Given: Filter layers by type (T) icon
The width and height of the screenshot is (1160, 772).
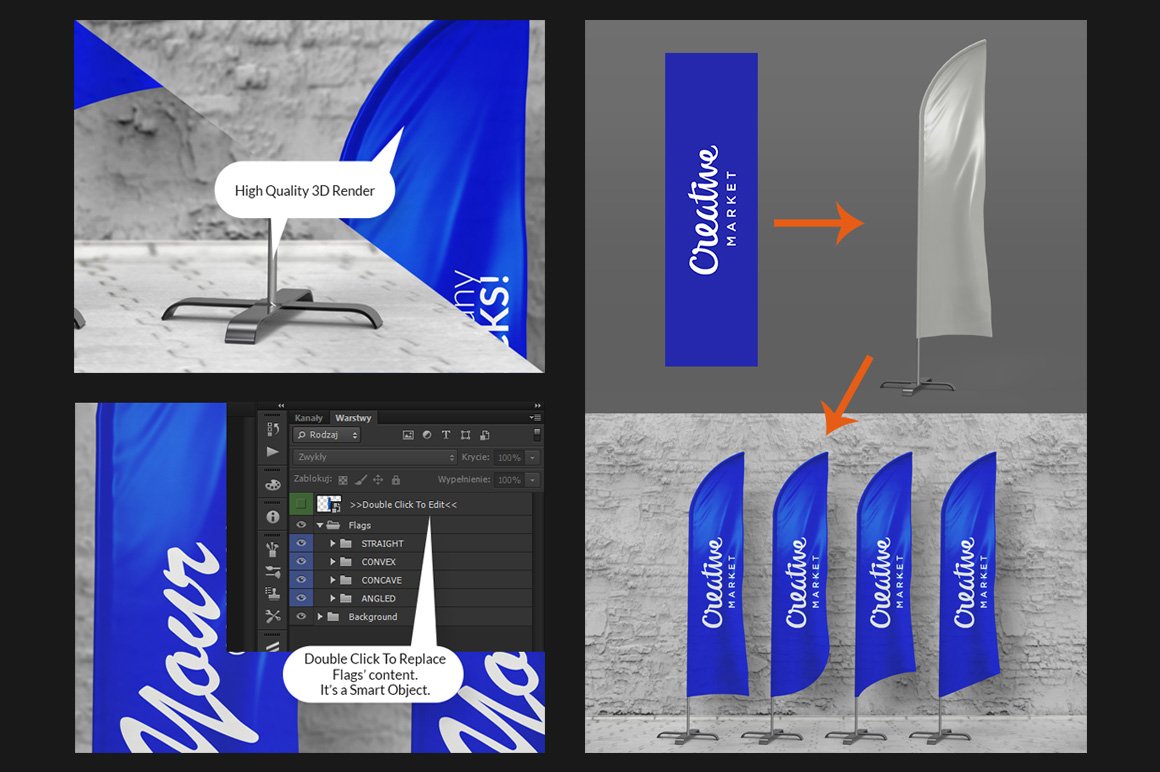Looking at the screenshot, I should [445, 435].
